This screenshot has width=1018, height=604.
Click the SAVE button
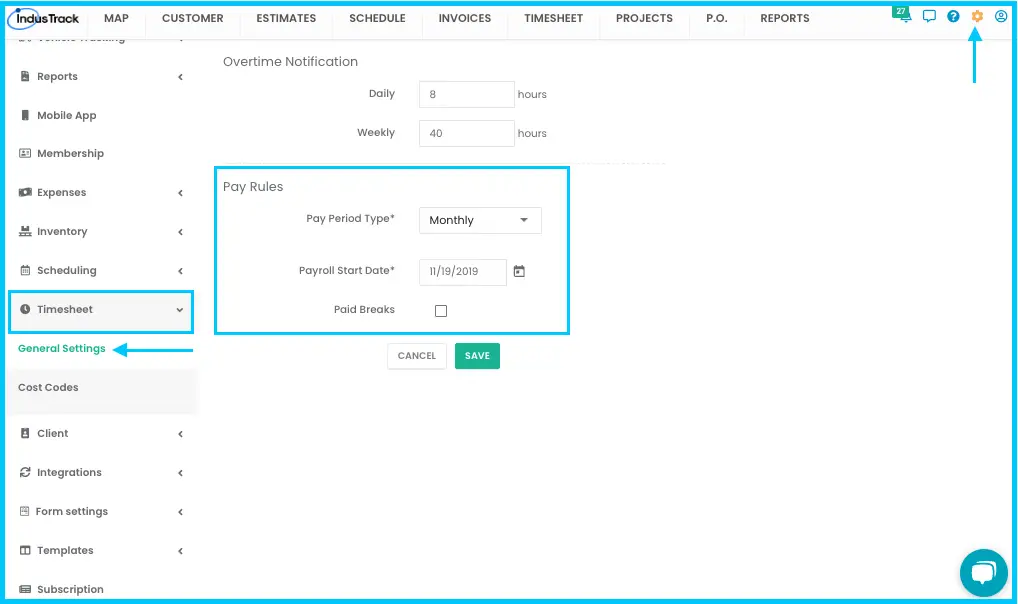click(x=477, y=356)
